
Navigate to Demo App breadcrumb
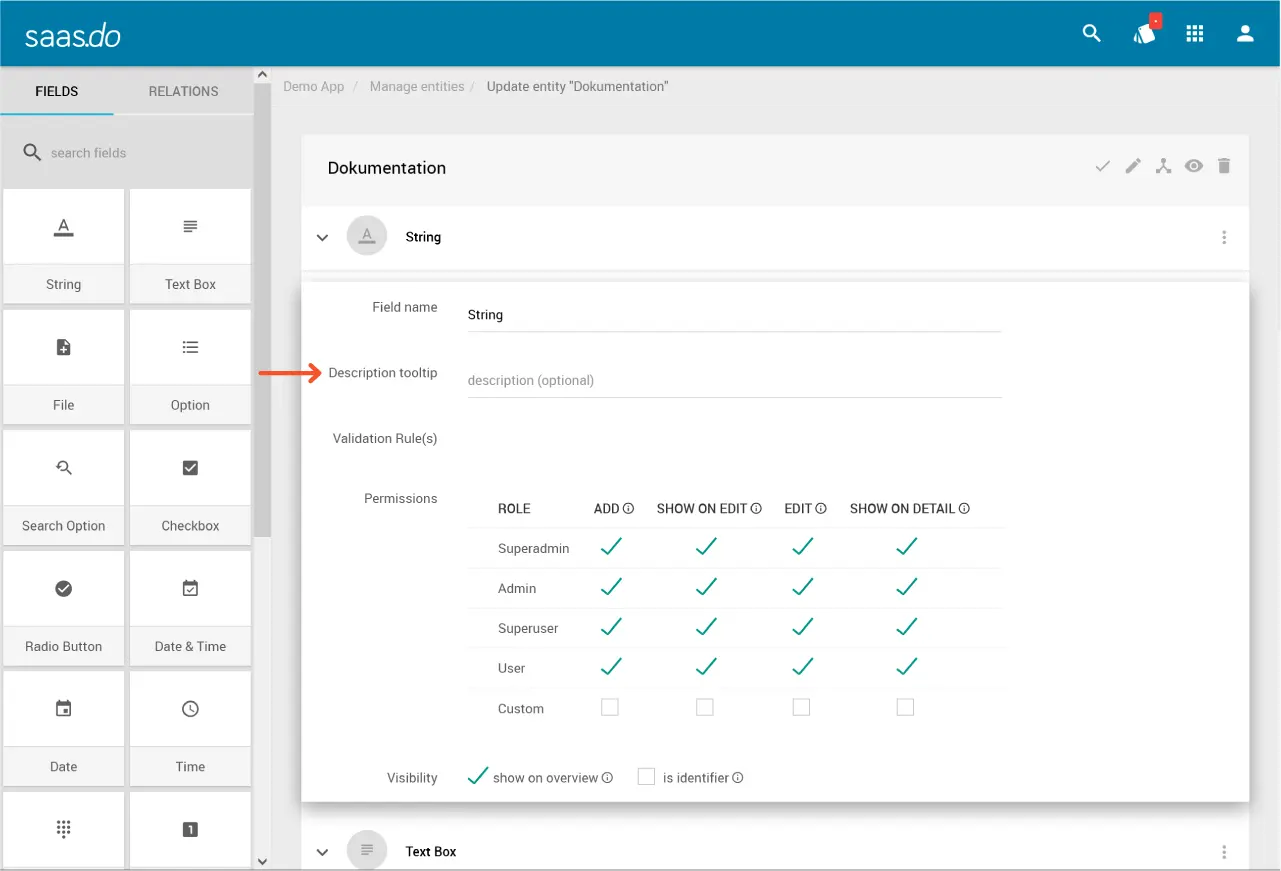click(x=313, y=87)
